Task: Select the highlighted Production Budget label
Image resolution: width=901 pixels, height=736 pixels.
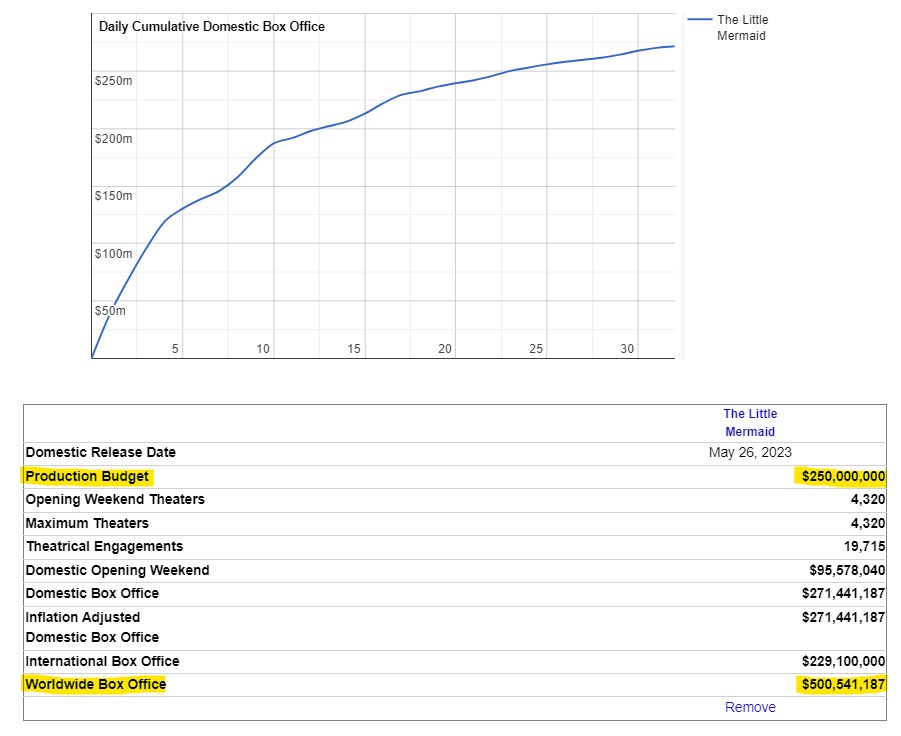Action: coord(87,476)
